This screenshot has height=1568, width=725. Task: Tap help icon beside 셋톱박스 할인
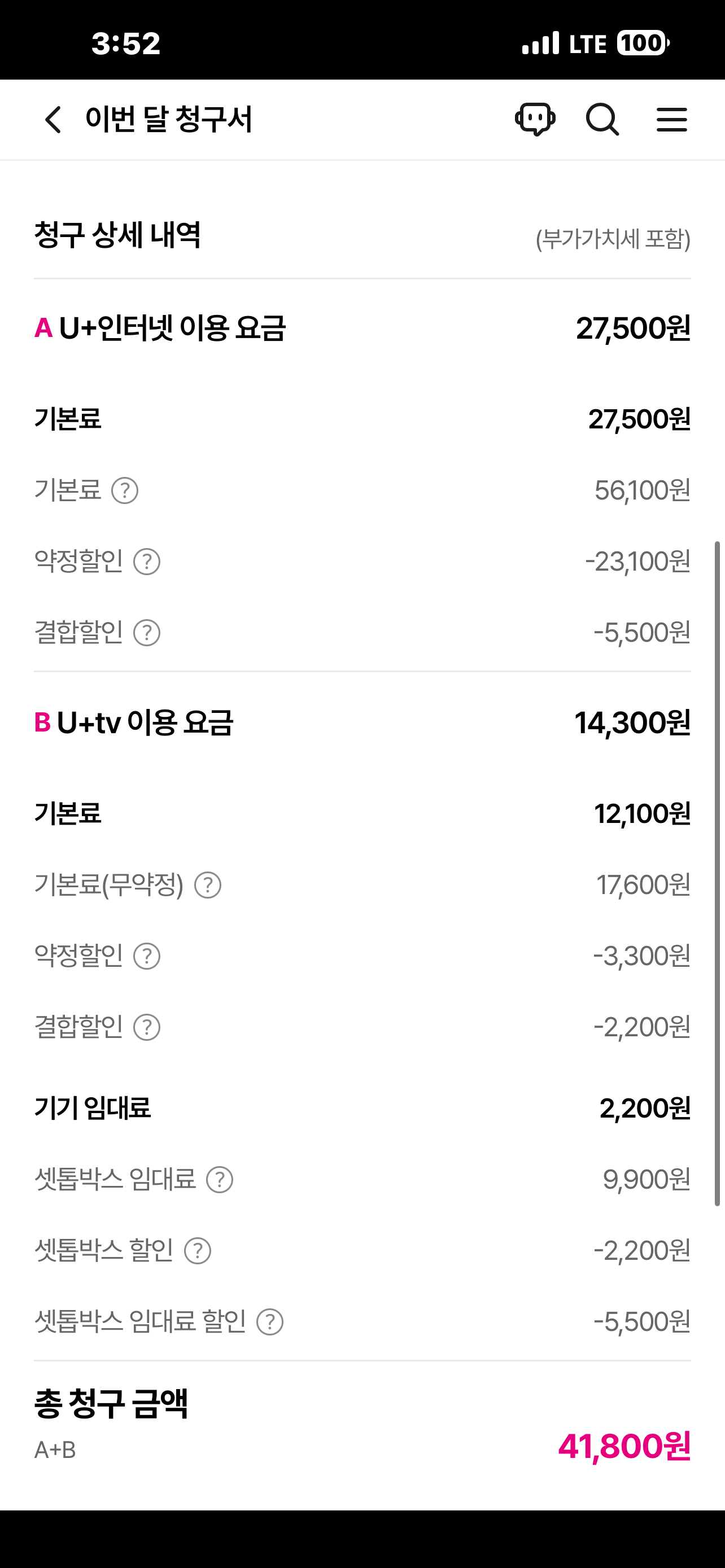pos(198,1251)
